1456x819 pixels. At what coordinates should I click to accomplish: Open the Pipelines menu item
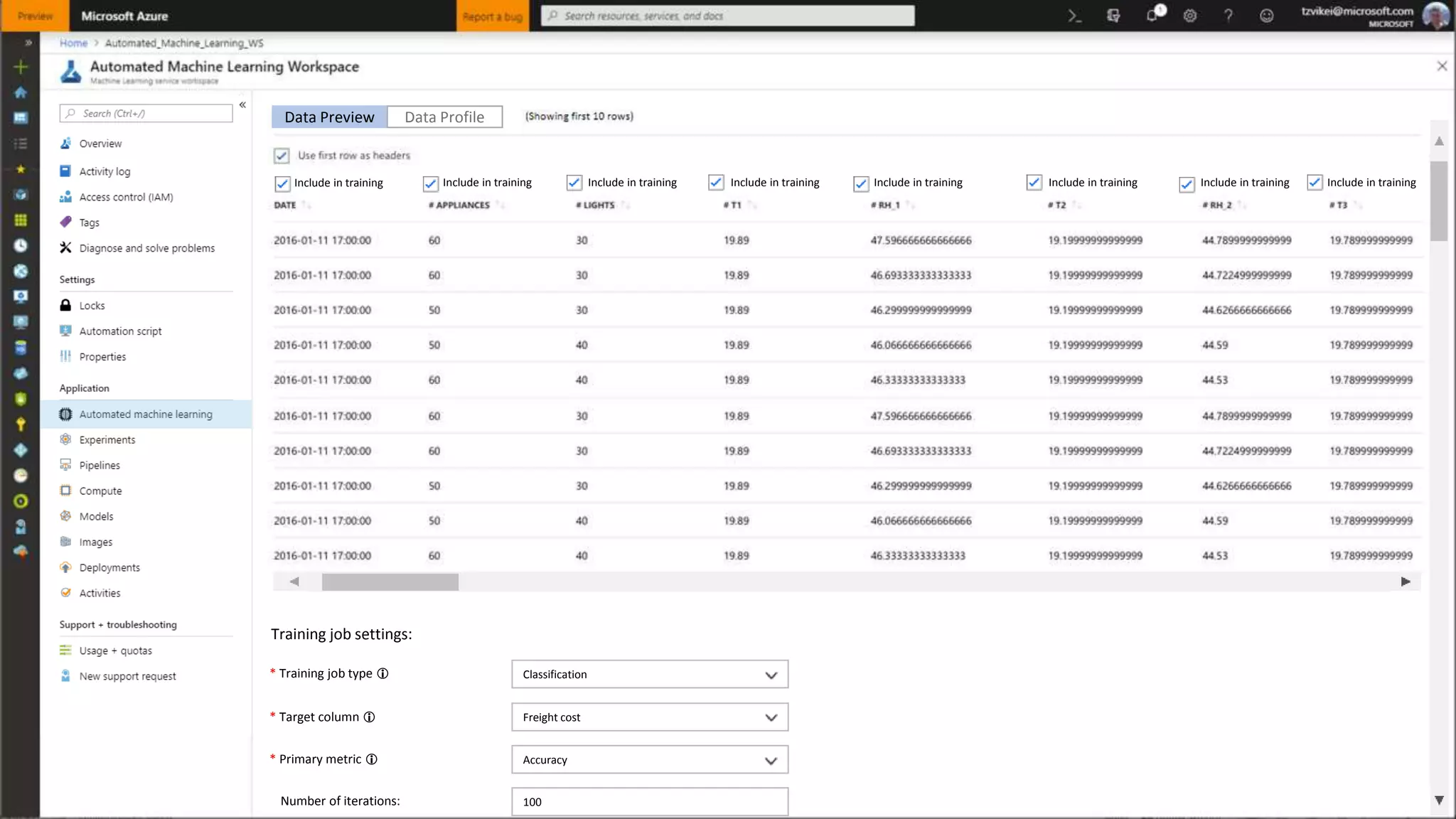100,466
